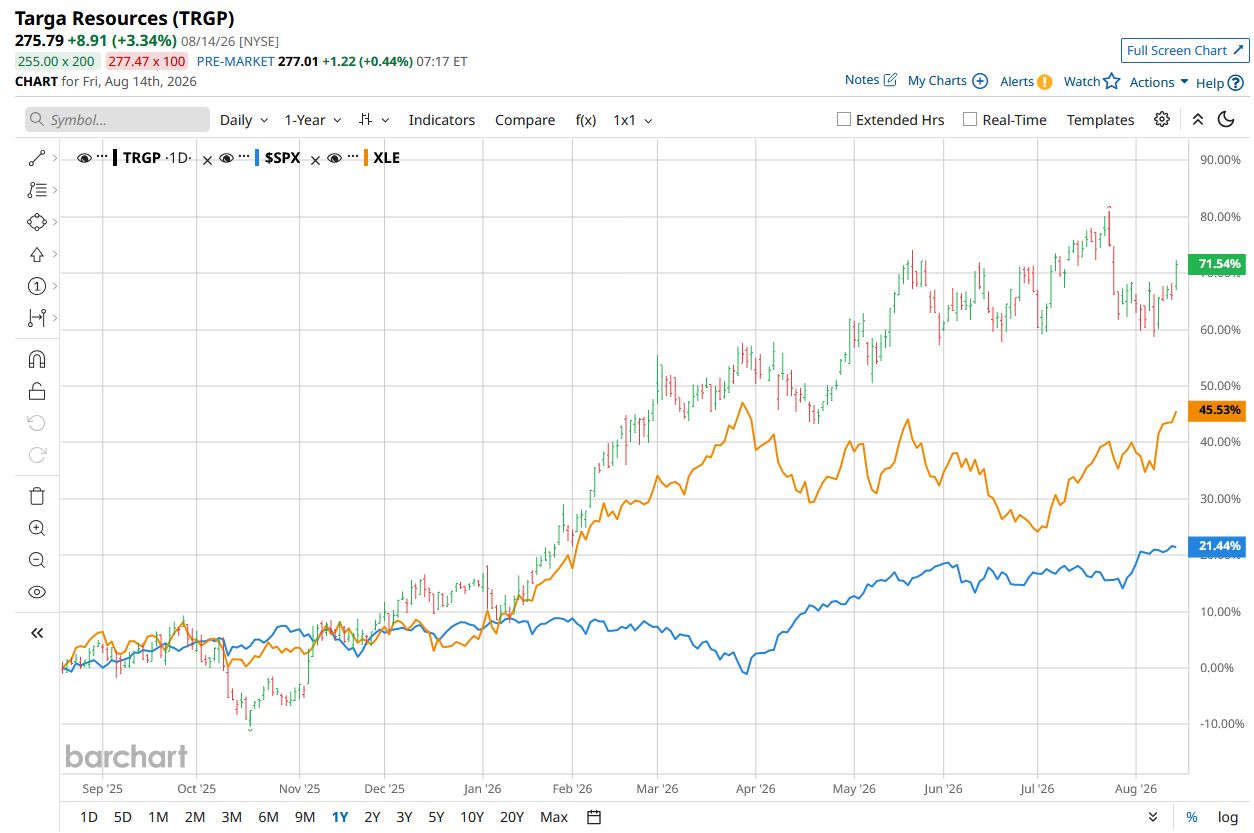Screen dimensions: 1254x833
Task: Click the Watch star icon
Action: [1110, 81]
